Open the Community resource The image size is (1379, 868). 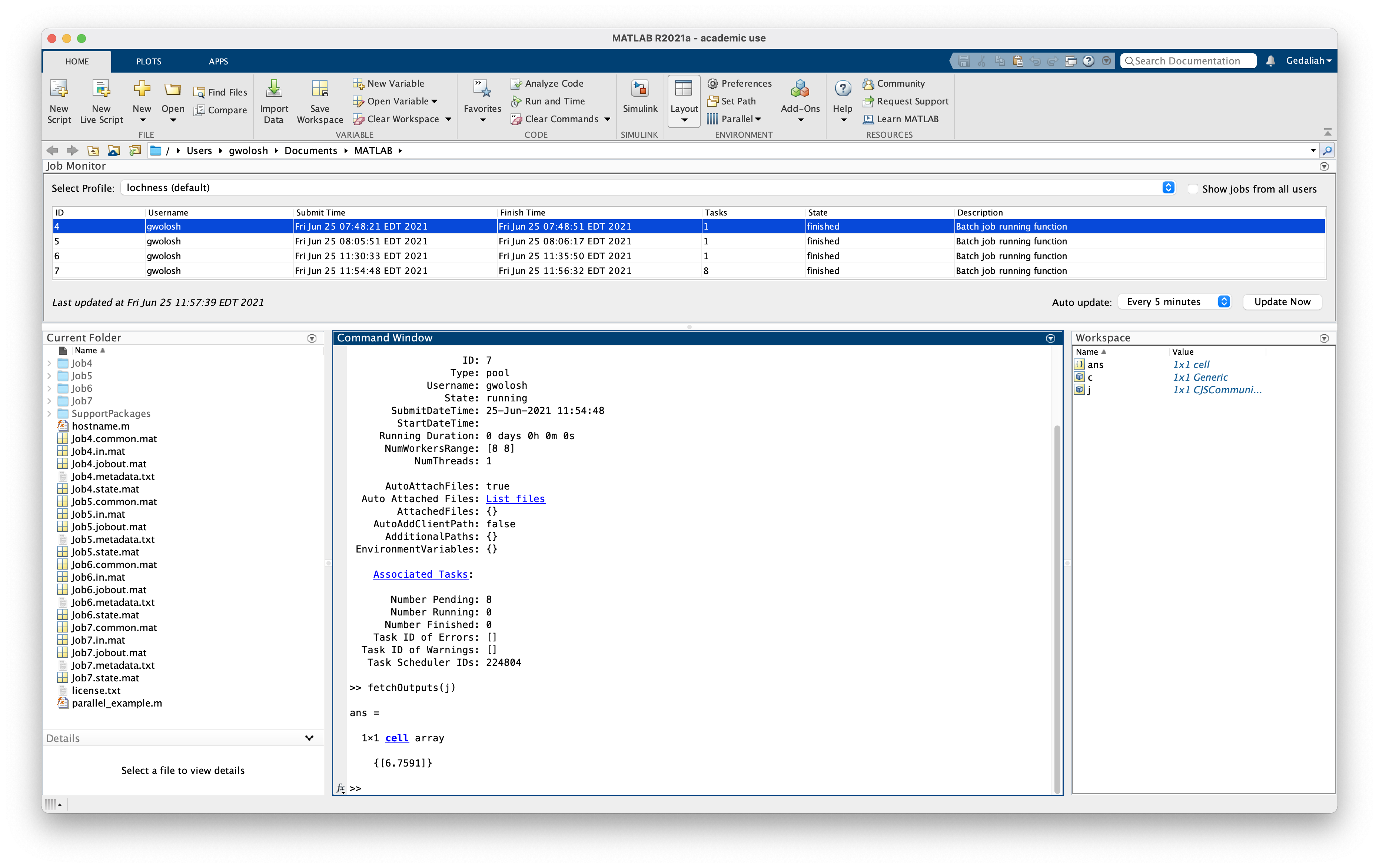(893, 84)
